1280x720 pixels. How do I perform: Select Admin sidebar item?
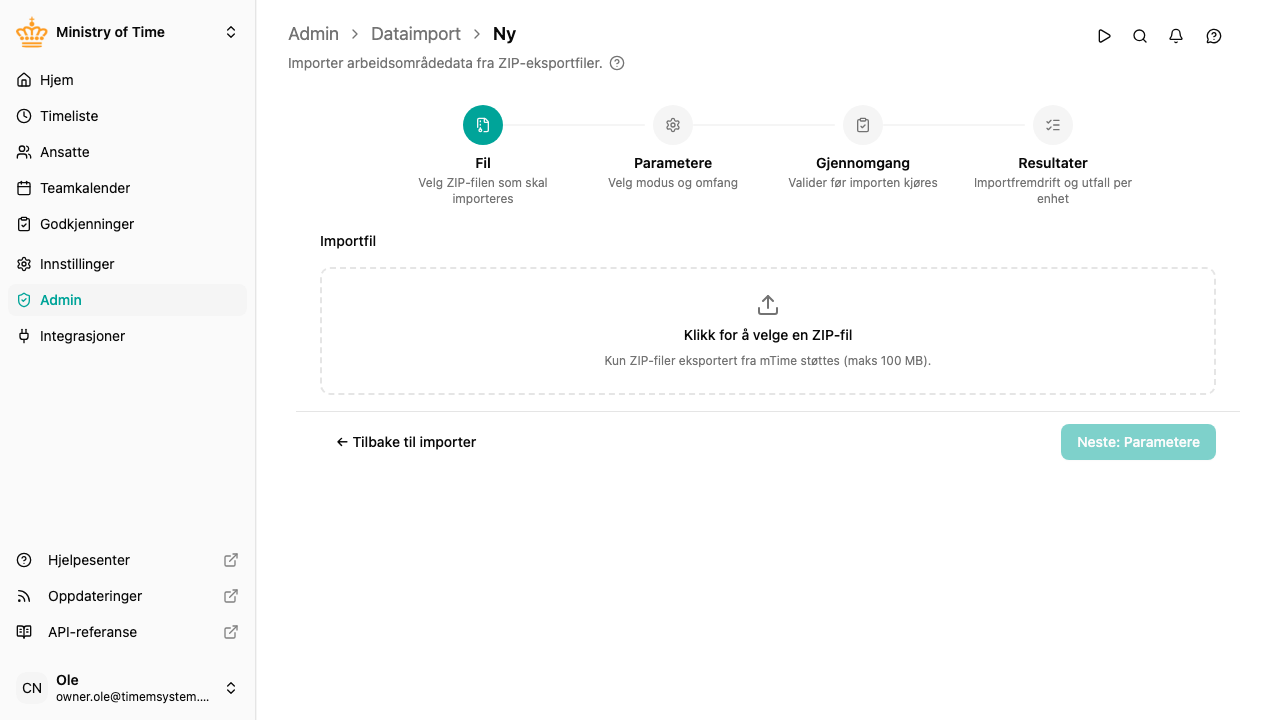[x=127, y=300]
